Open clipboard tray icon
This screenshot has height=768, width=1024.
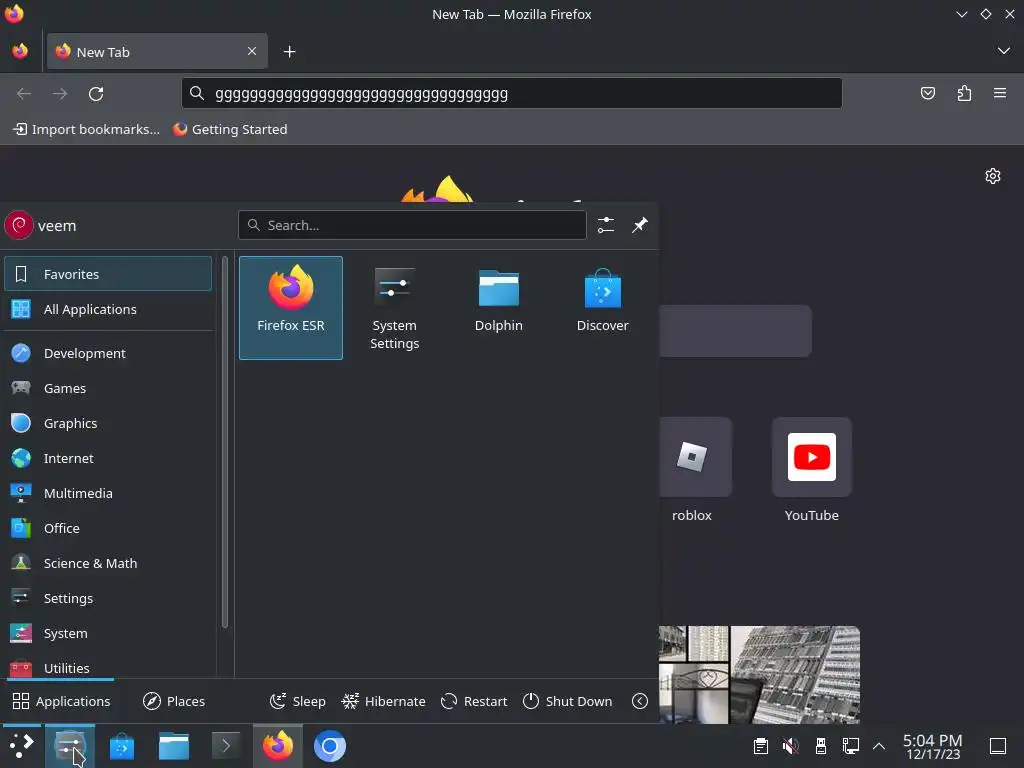pos(761,746)
